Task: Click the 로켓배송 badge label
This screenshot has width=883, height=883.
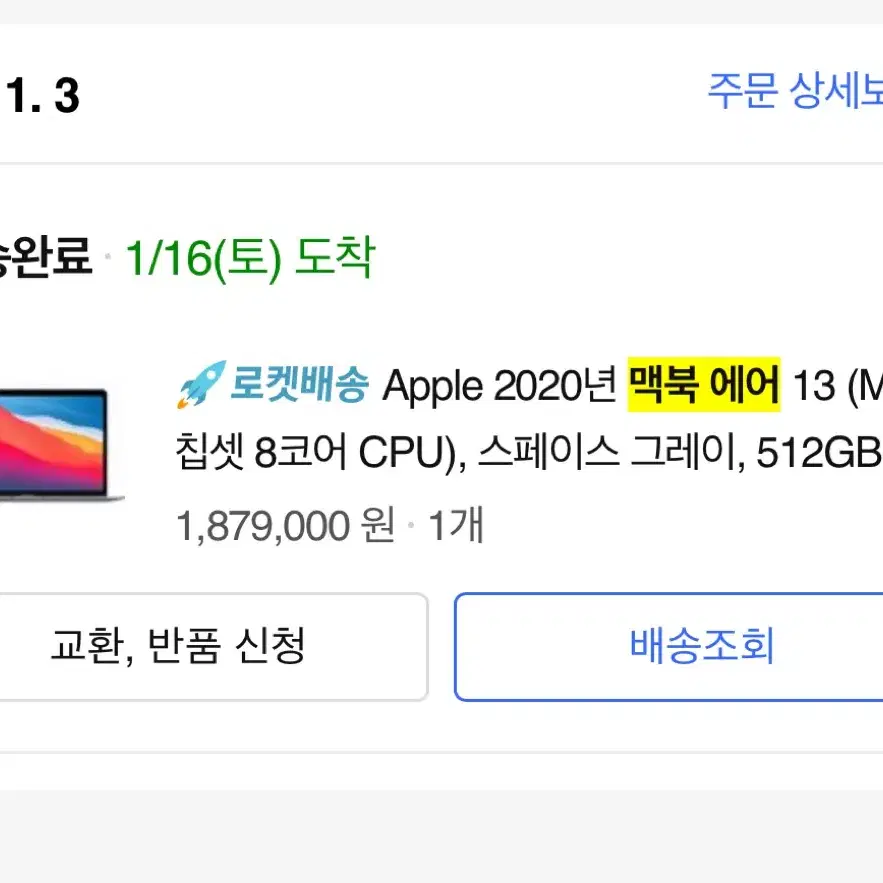Action: tap(299, 384)
